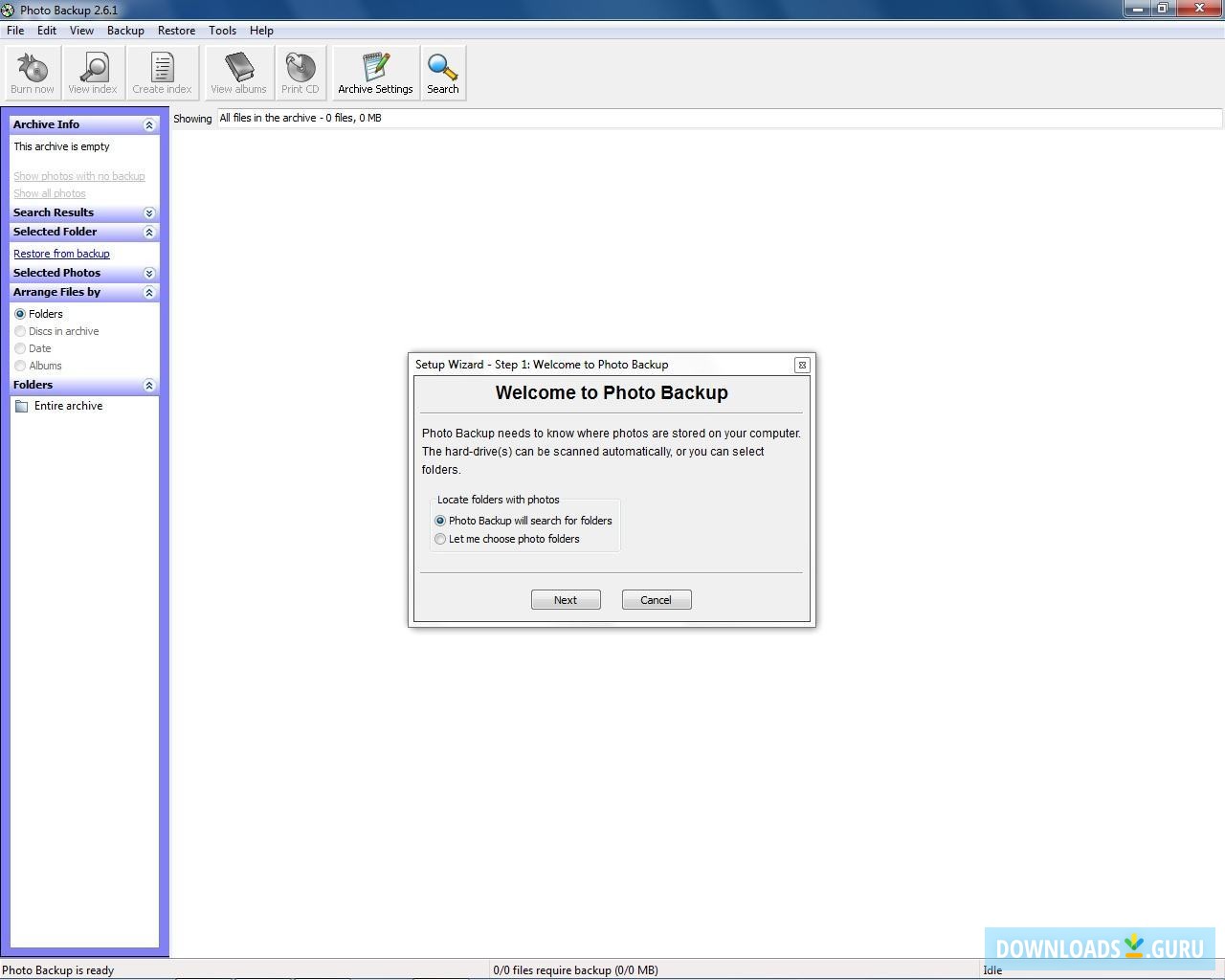Cancel the Setup Wizard

(x=657, y=600)
